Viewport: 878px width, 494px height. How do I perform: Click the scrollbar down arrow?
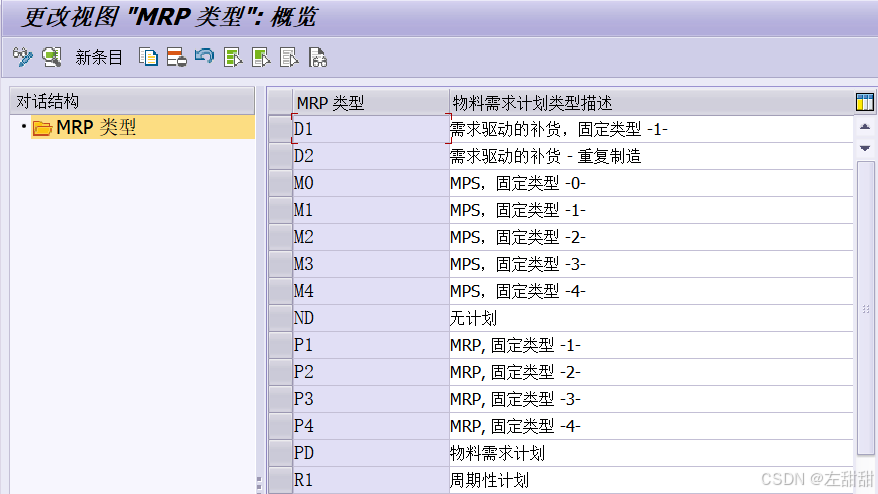[865, 148]
